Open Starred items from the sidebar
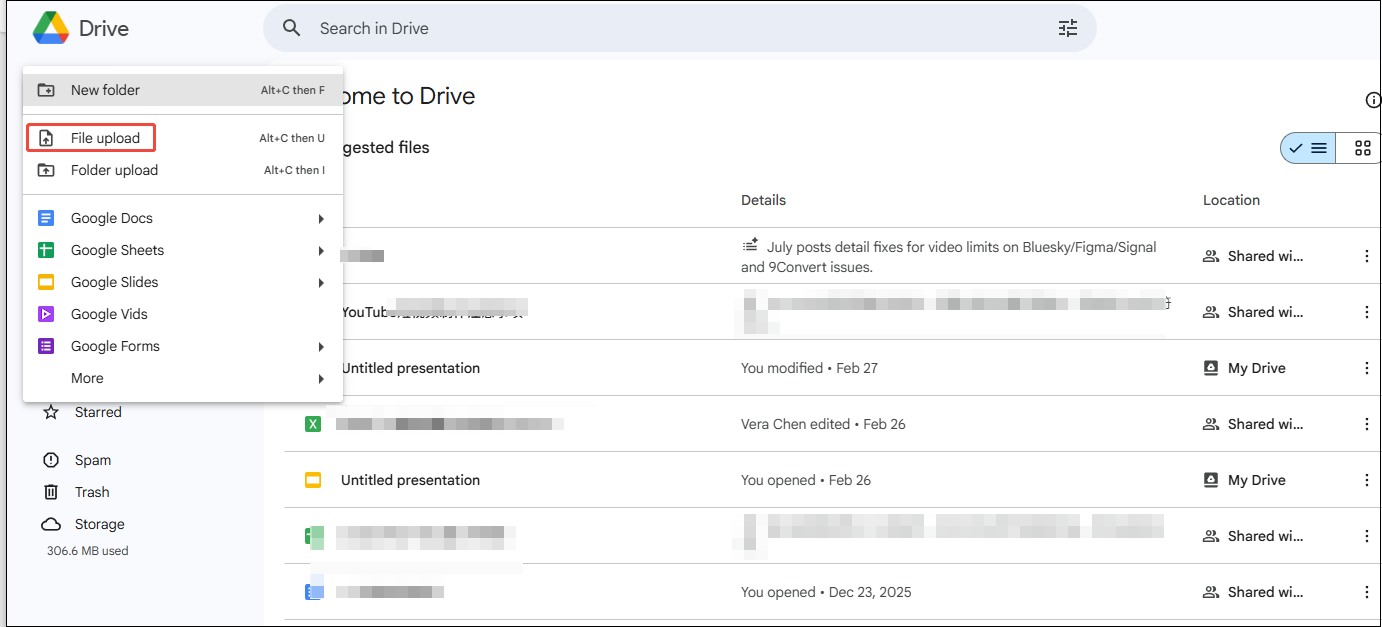1382x627 pixels. pyautogui.click(x=97, y=411)
